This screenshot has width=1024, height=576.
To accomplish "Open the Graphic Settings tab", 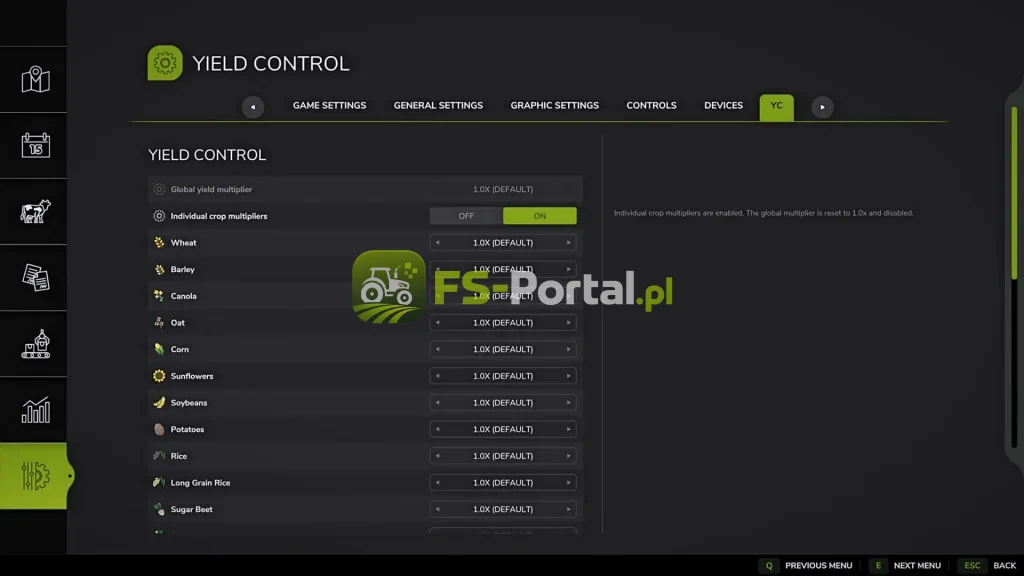I will [x=554, y=106].
